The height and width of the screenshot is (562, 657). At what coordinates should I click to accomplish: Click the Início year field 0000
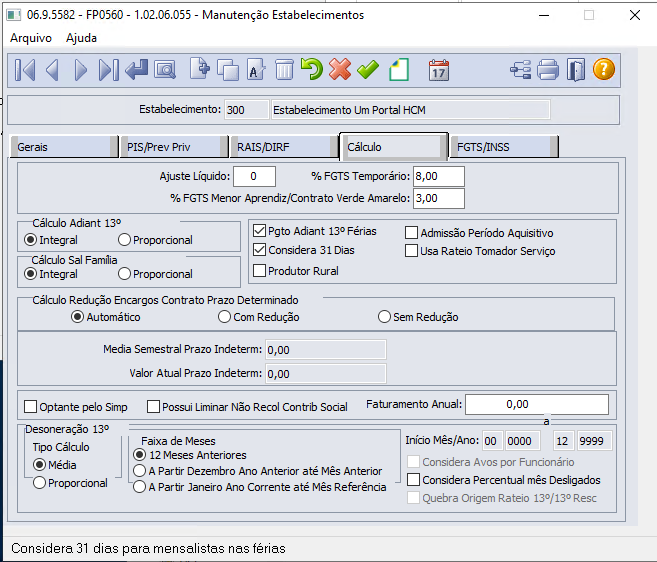(522, 441)
